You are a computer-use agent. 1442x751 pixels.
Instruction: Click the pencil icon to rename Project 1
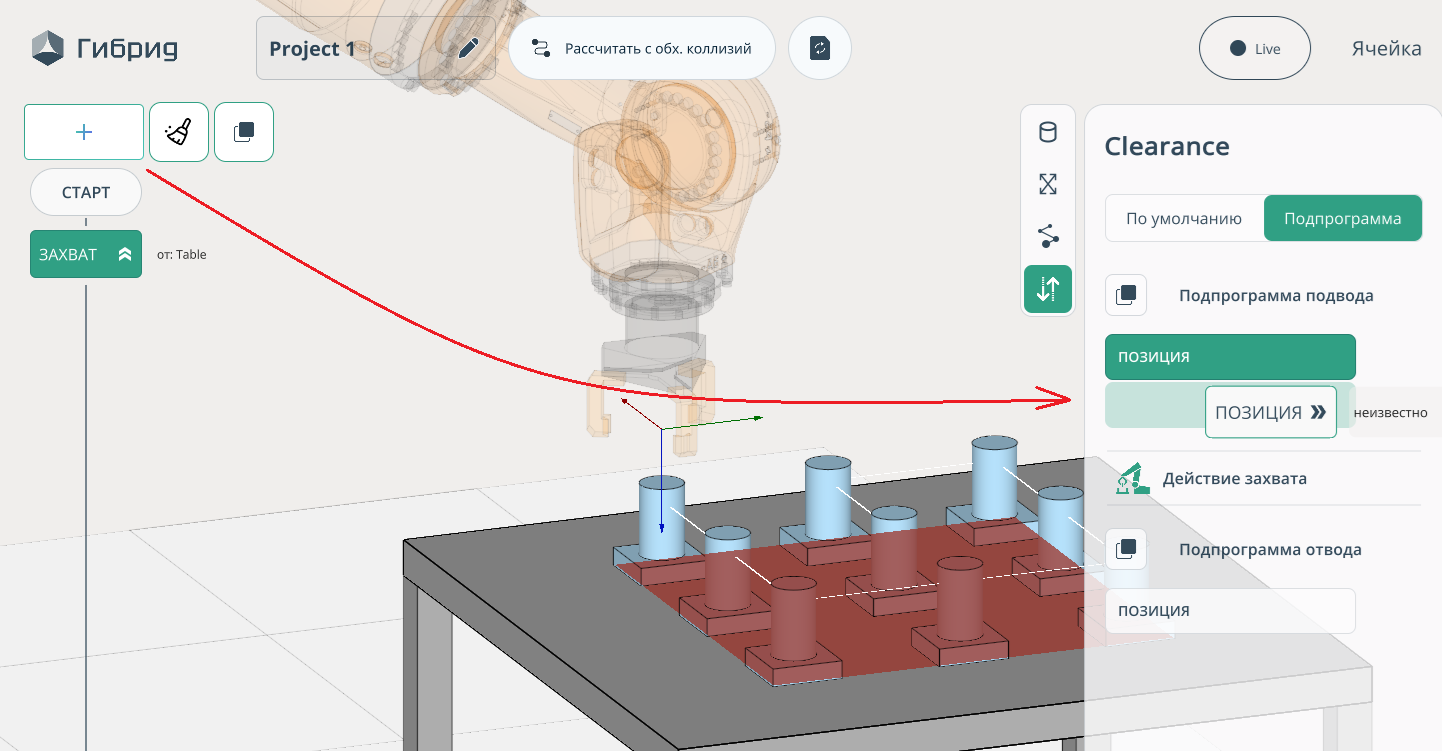pyautogui.click(x=469, y=48)
